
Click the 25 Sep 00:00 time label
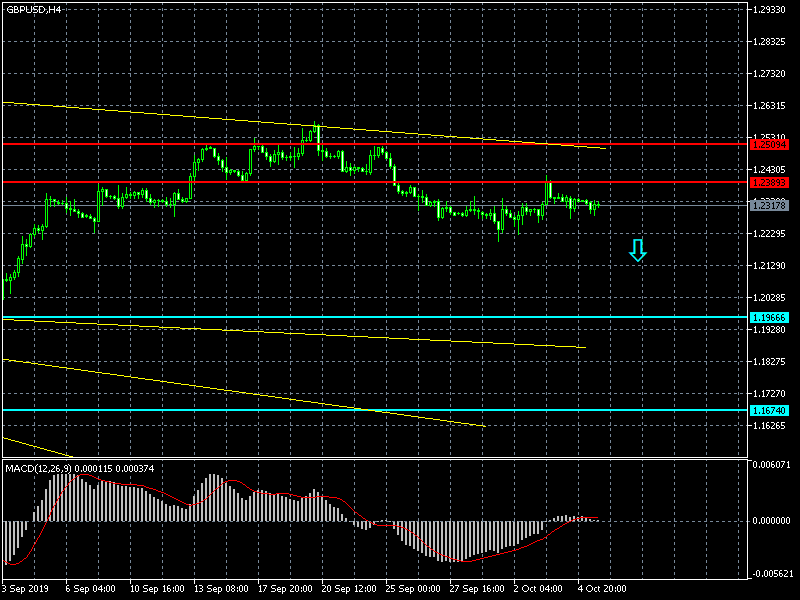click(415, 589)
